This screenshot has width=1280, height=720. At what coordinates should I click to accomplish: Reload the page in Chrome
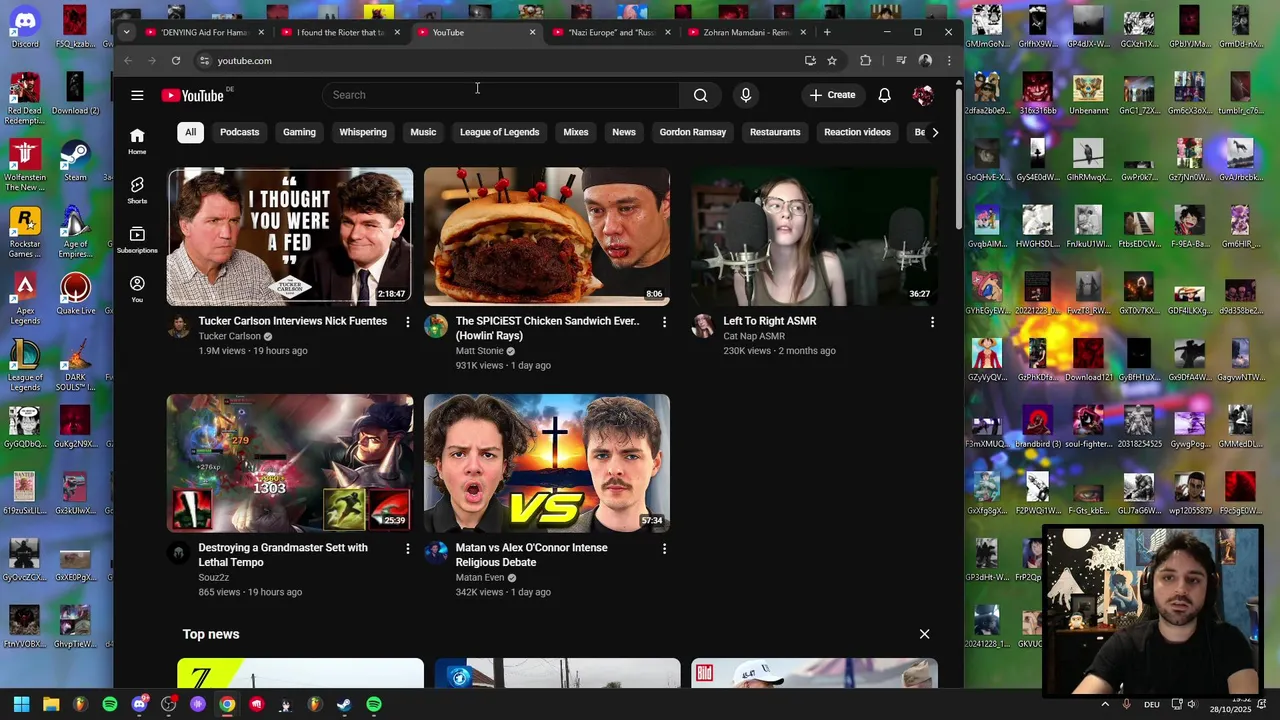[x=176, y=61]
